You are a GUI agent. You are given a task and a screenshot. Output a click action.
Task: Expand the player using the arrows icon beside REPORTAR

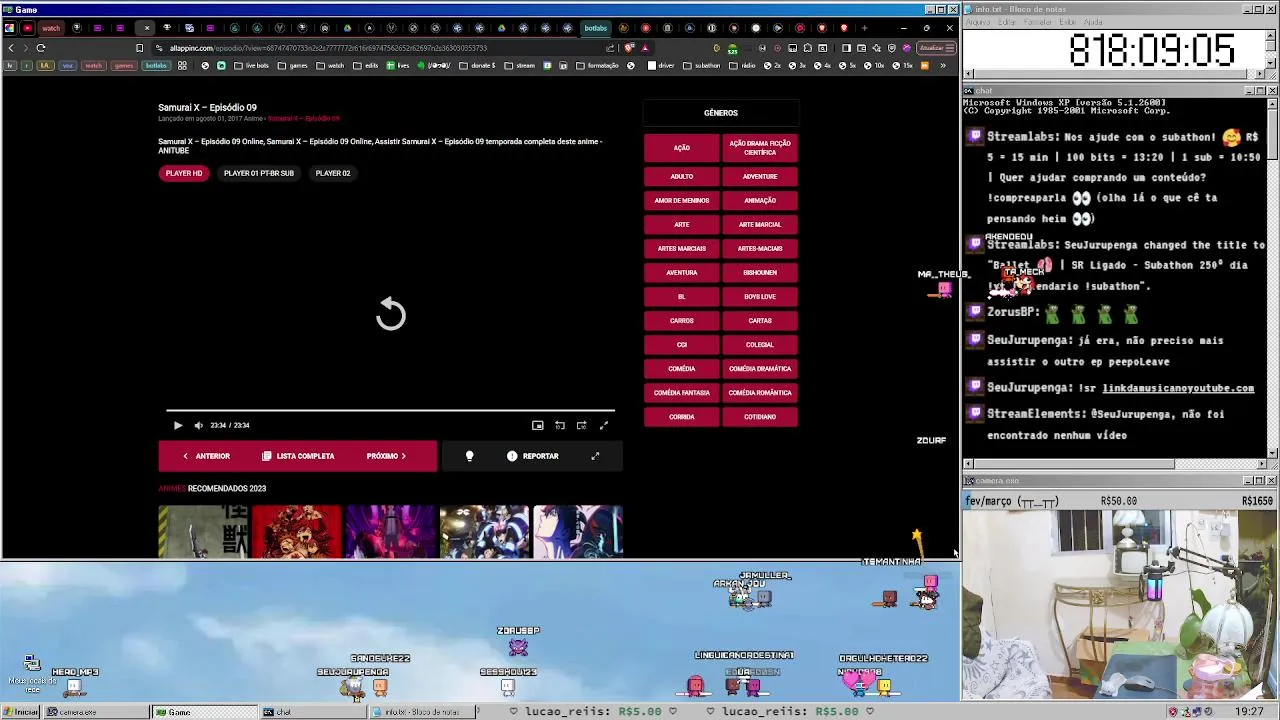pos(595,456)
